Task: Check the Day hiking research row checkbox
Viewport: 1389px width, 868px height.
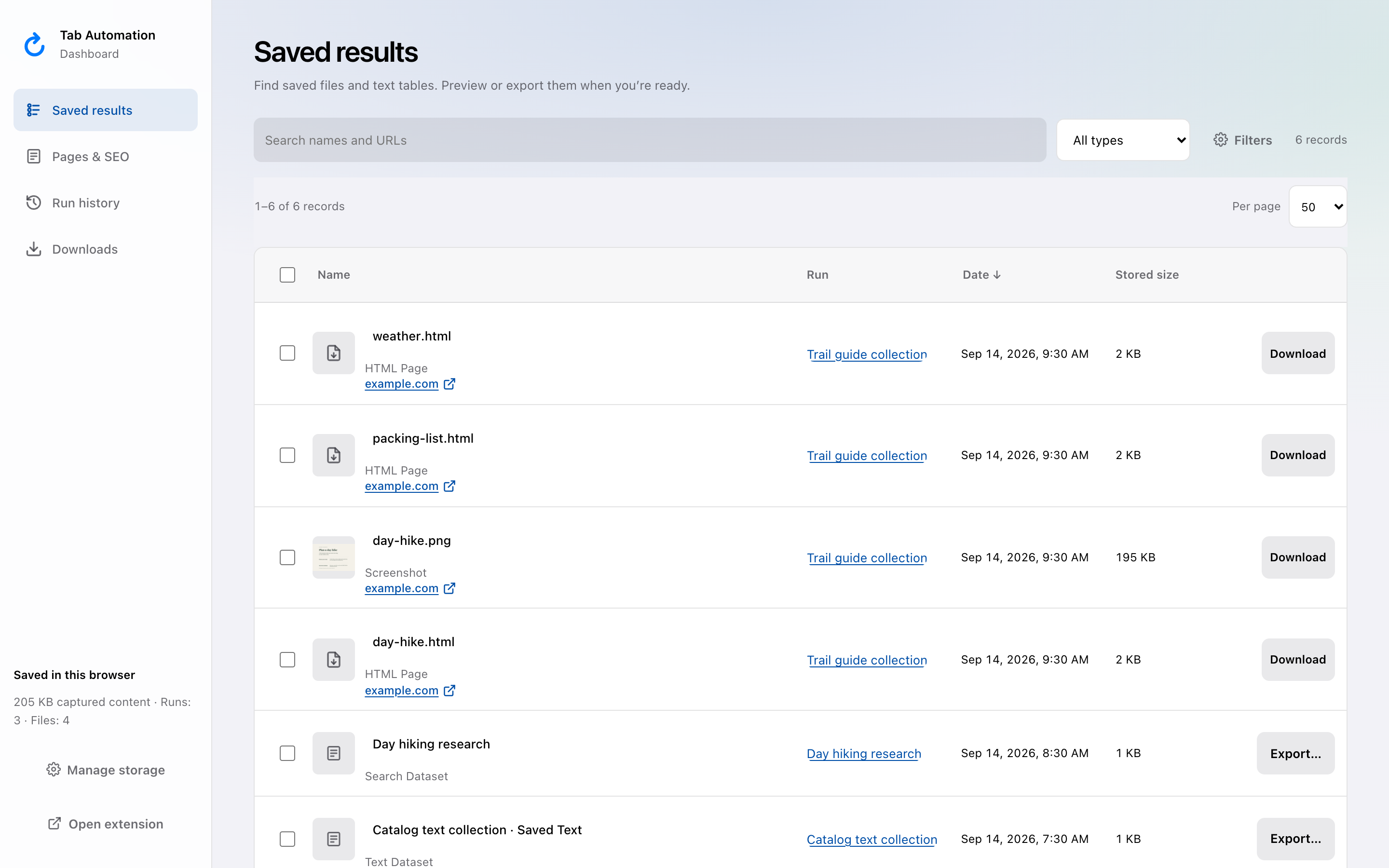Action: click(287, 753)
